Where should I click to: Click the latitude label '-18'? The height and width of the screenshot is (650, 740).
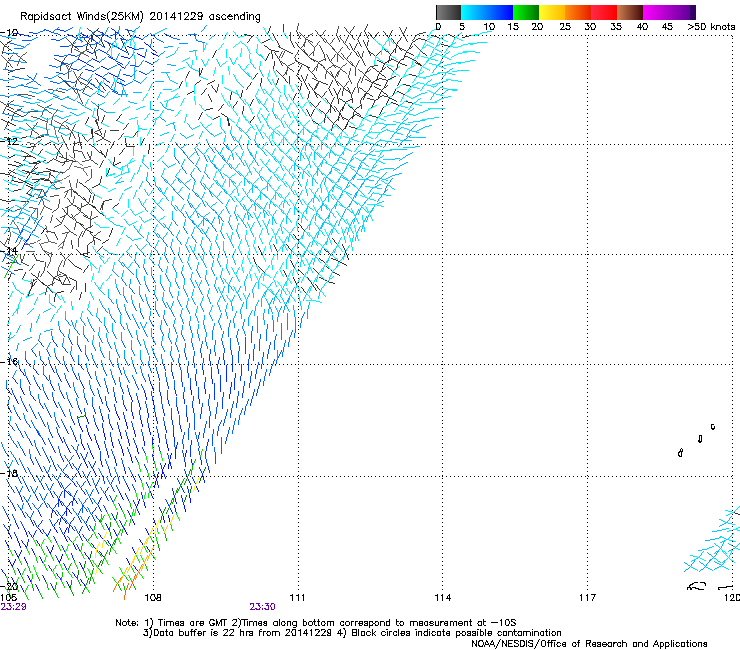[x=9, y=473]
